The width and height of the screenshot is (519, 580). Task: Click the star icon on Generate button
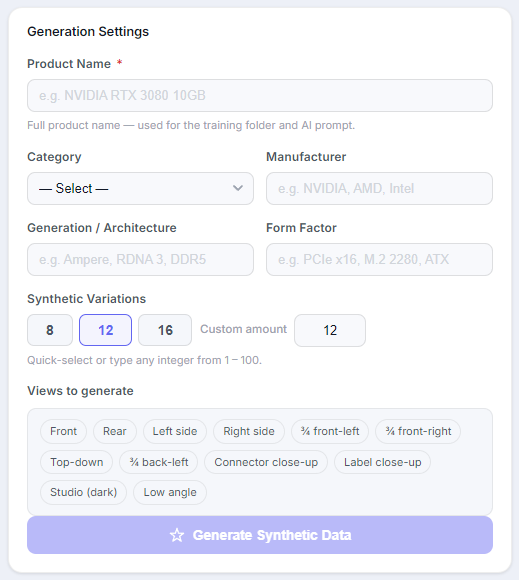[x=177, y=535]
